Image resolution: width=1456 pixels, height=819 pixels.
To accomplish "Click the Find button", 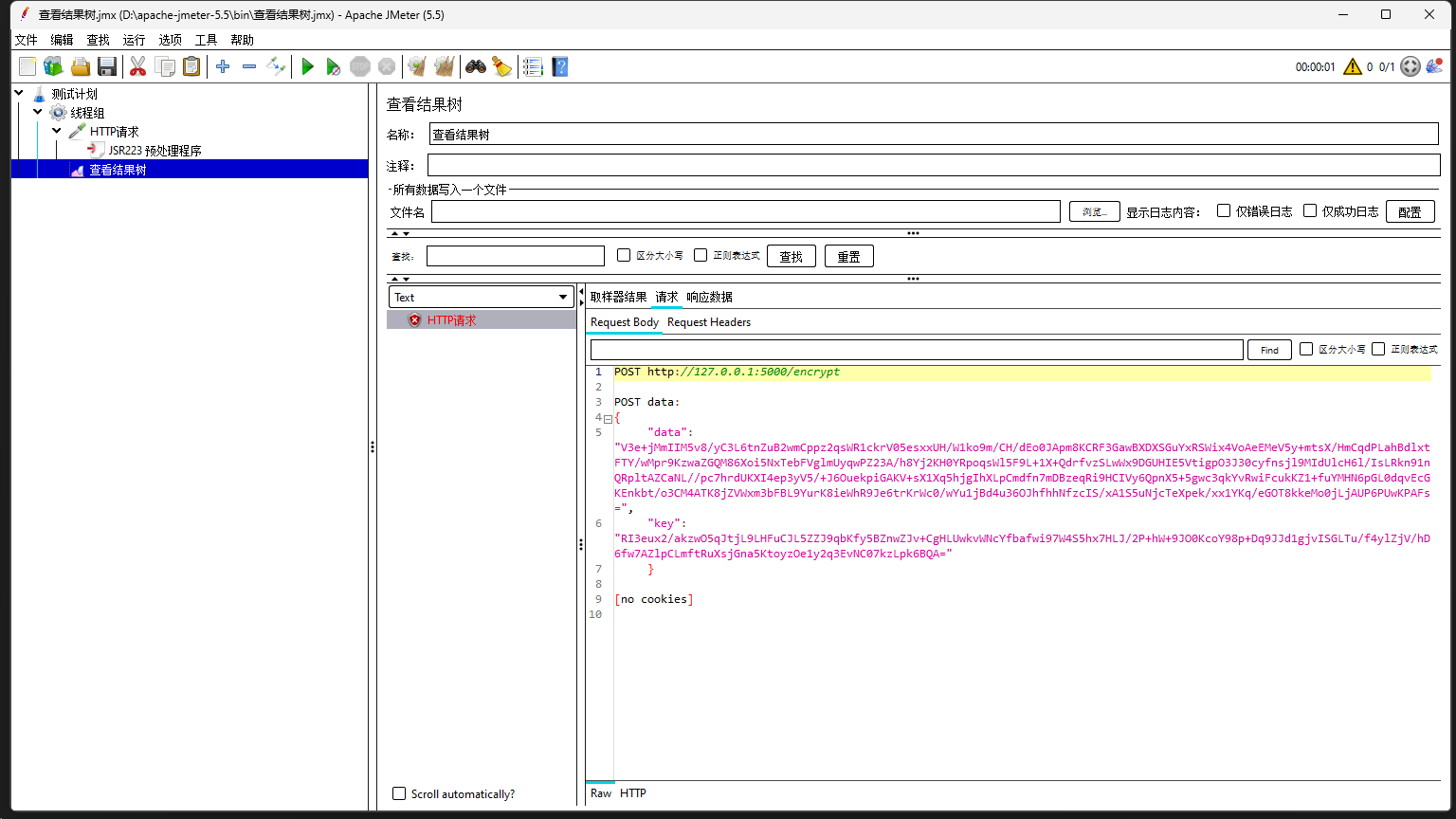I will [x=1269, y=350].
